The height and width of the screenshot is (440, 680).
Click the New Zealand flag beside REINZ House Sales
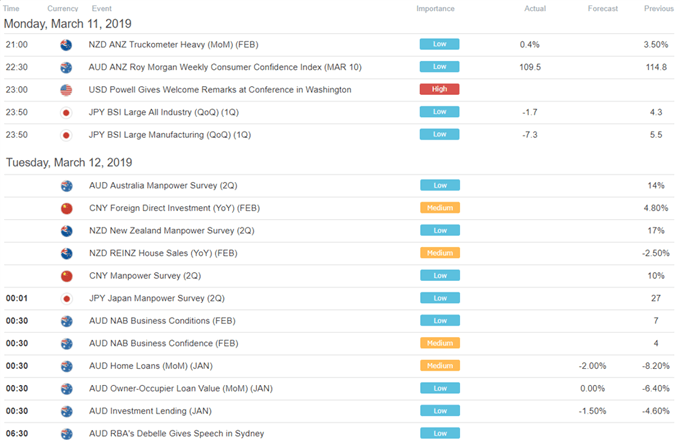point(66,253)
